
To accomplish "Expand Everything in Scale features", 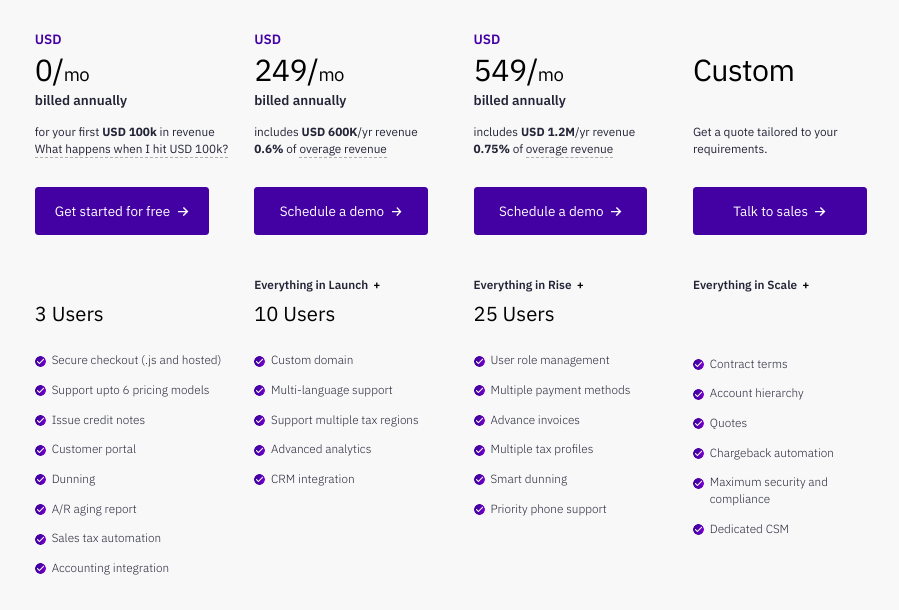I will coord(805,285).
